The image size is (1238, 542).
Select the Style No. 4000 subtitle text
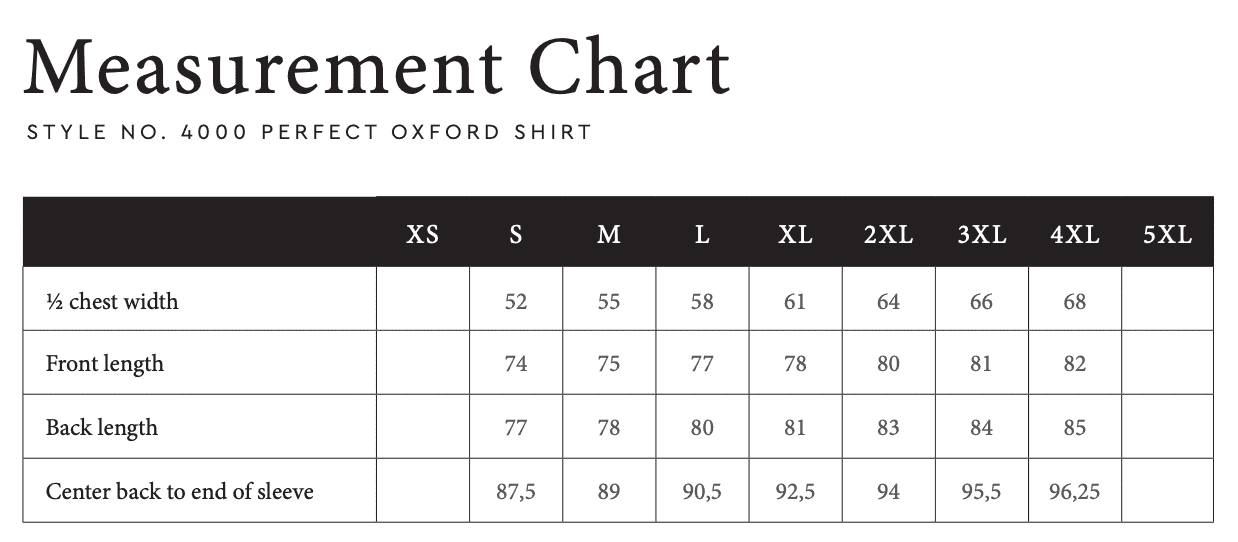pos(309,132)
